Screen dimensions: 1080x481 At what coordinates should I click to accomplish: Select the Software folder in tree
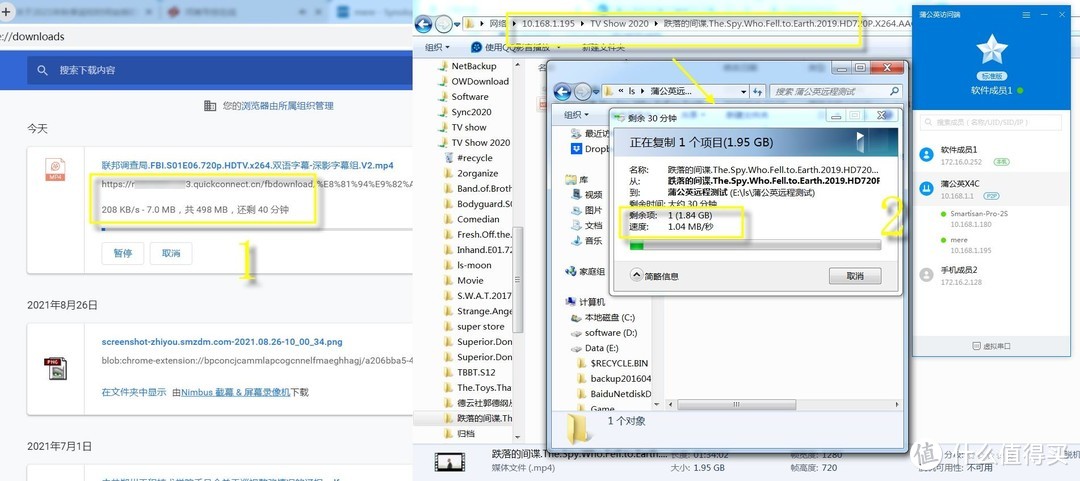(470, 96)
